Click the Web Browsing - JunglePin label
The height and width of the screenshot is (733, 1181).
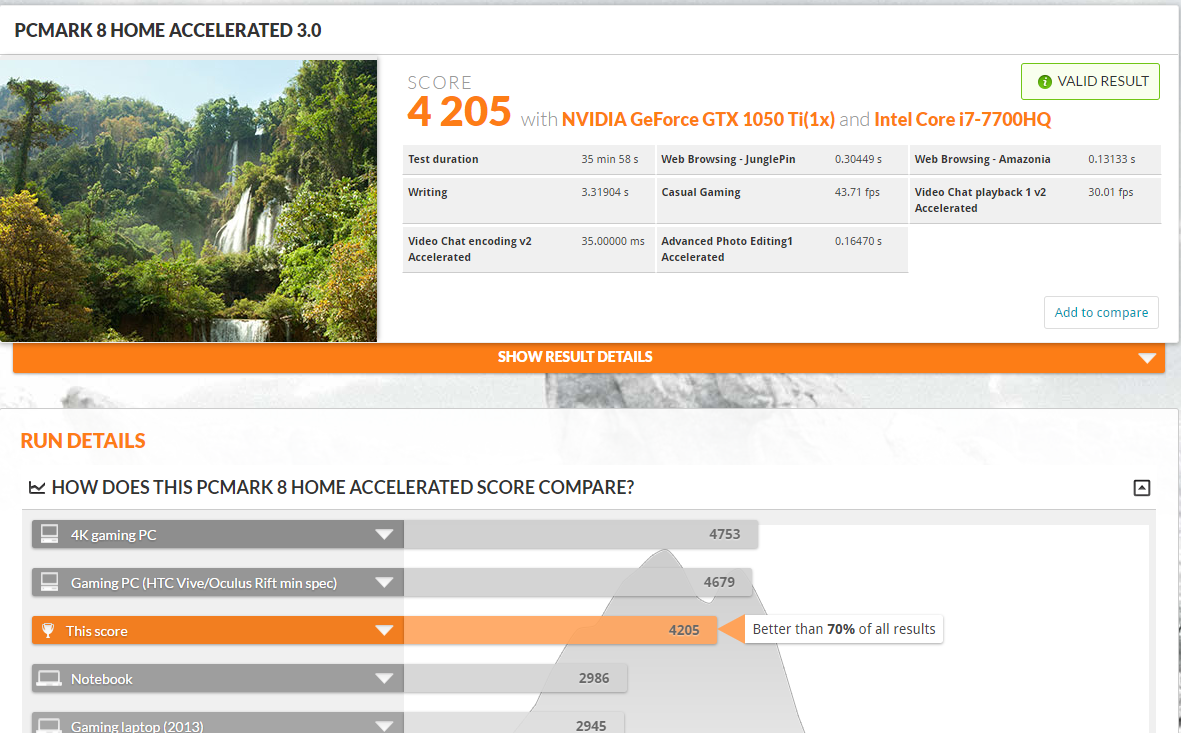[x=728, y=159]
